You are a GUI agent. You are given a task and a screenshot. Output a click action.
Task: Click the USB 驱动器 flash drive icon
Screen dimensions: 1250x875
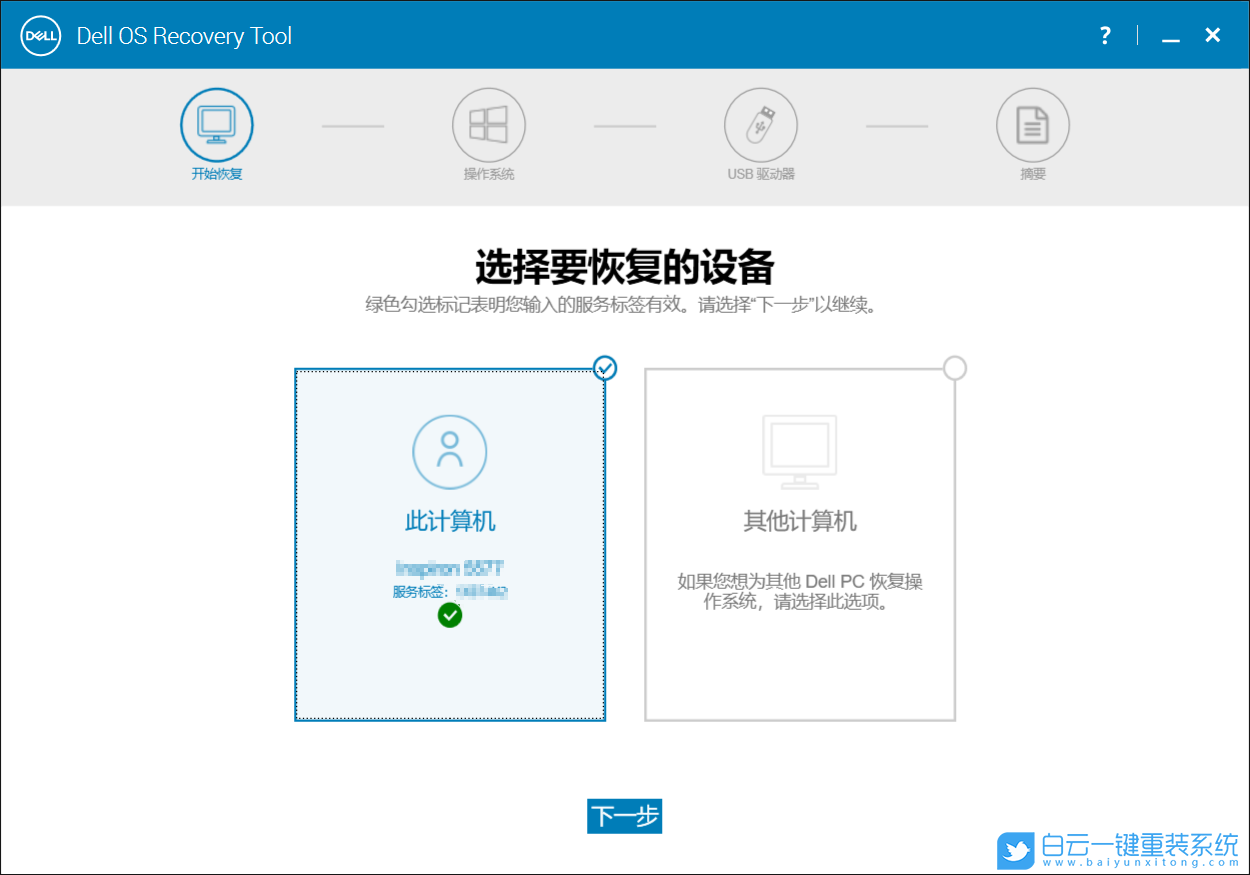[x=761, y=124]
